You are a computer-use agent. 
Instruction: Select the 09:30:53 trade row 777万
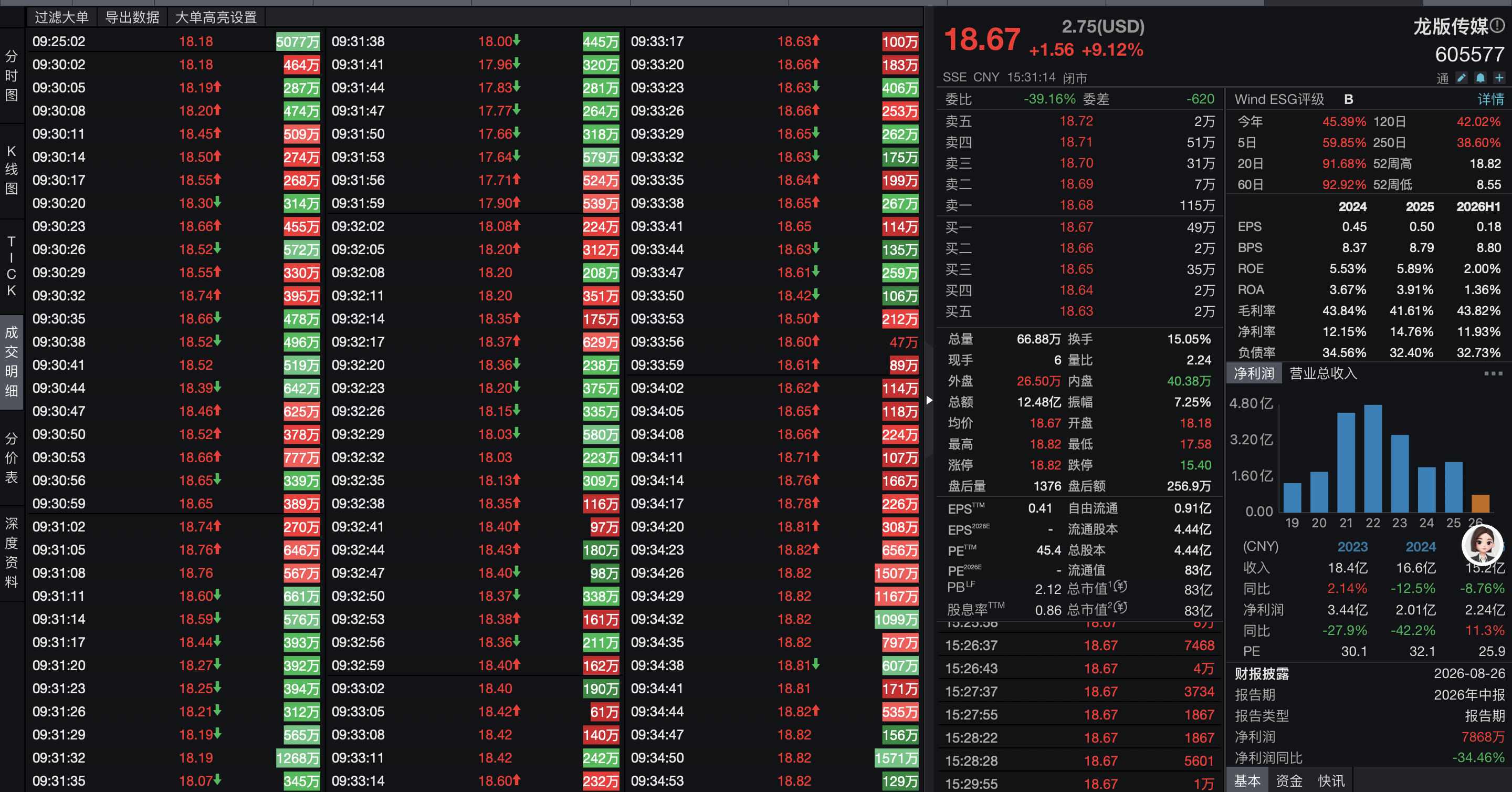[176, 457]
